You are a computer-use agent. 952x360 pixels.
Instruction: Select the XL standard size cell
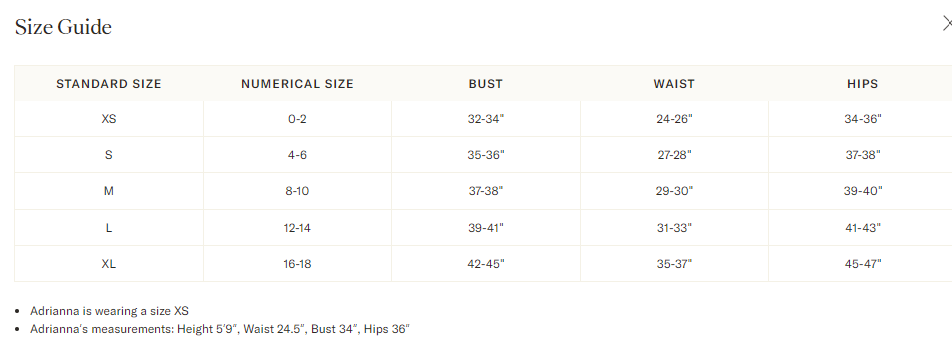109,263
